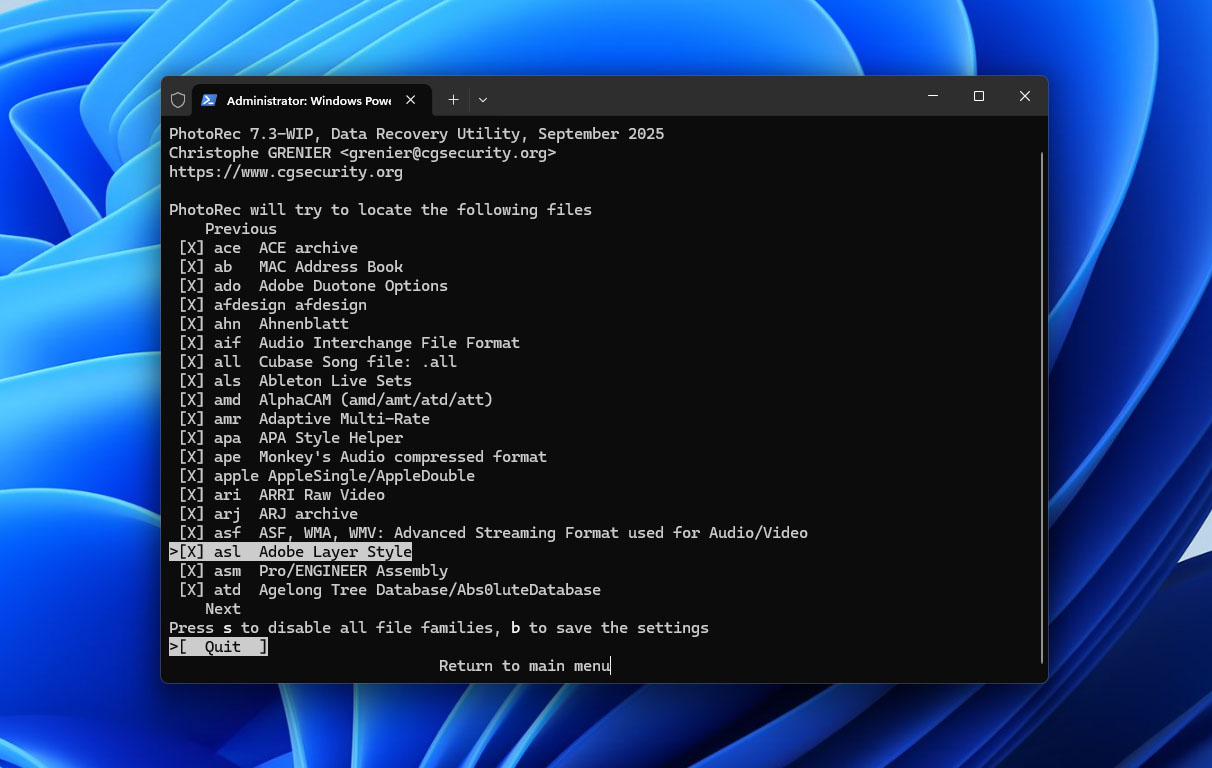Open the new tab profile dropdown
Screen dimensions: 1212x768
(483, 100)
